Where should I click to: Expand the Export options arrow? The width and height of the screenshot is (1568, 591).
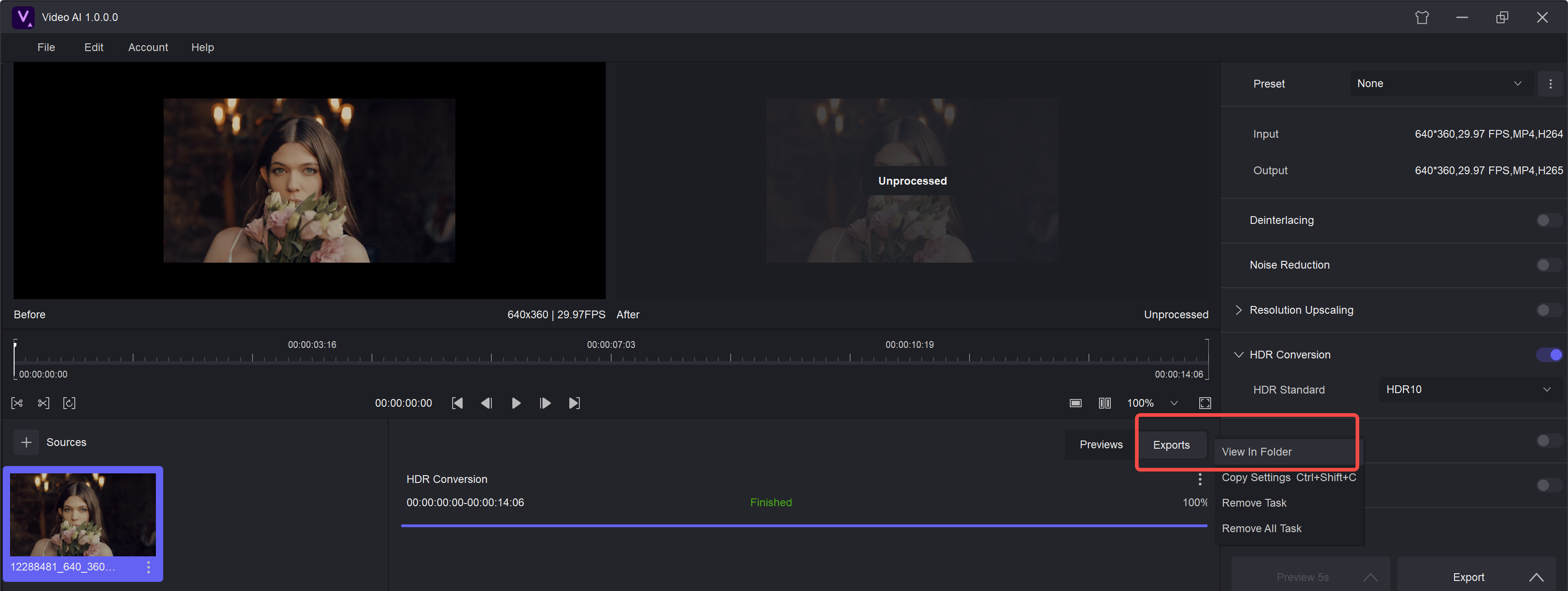click(x=1536, y=577)
